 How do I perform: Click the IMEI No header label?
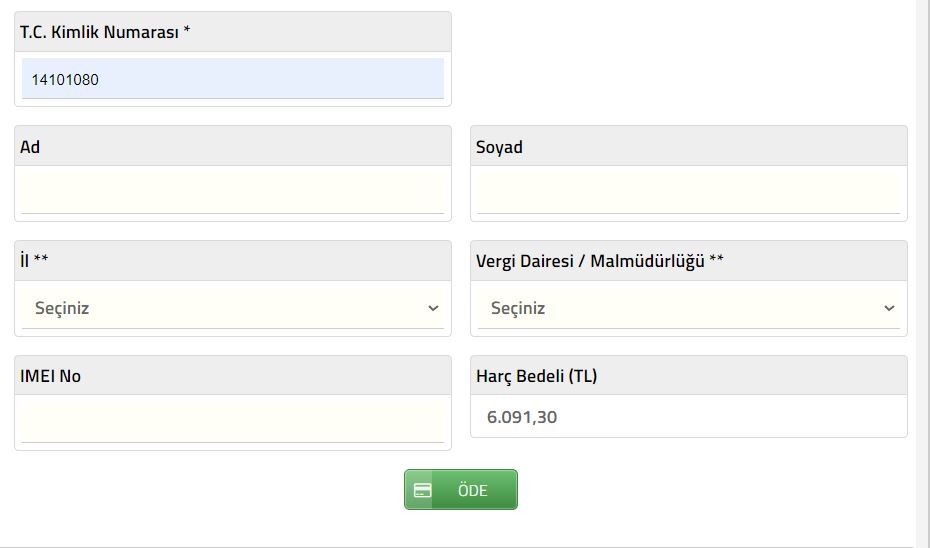(50, 376)
